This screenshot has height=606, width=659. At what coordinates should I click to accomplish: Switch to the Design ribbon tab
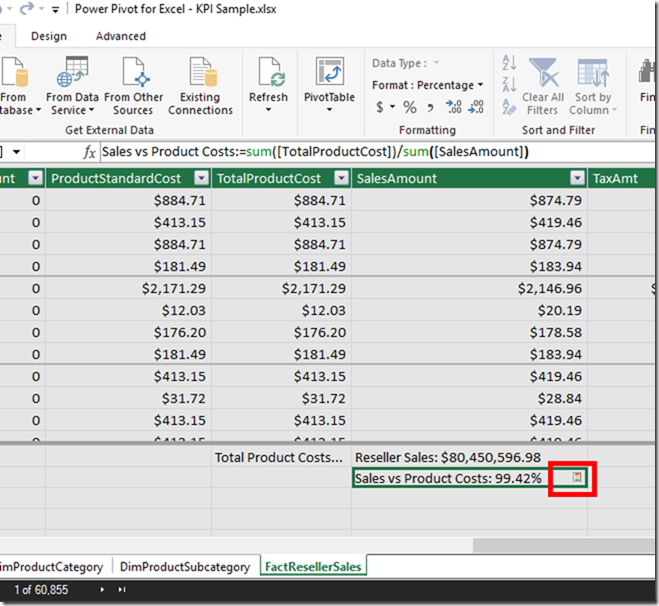49,36
